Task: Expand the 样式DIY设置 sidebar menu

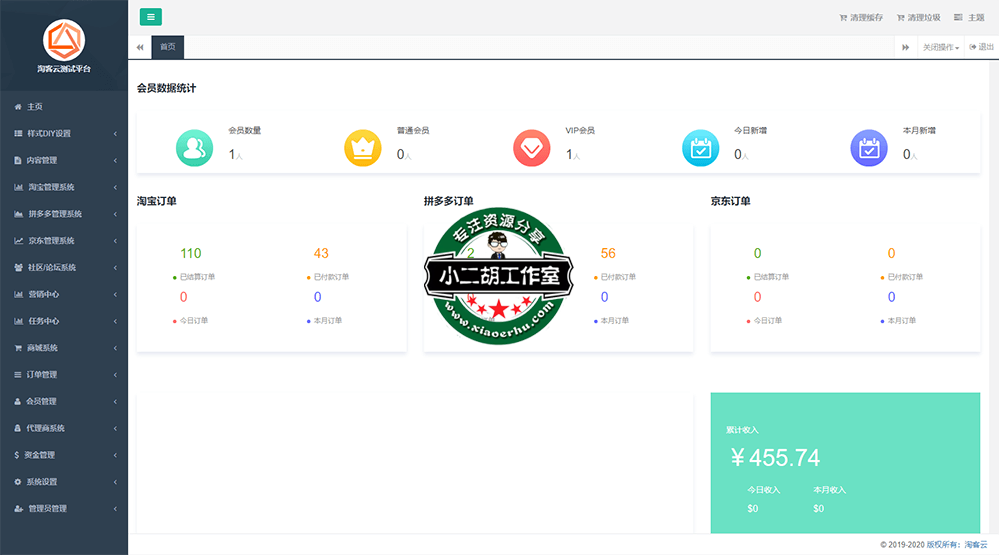Action: 64,133
